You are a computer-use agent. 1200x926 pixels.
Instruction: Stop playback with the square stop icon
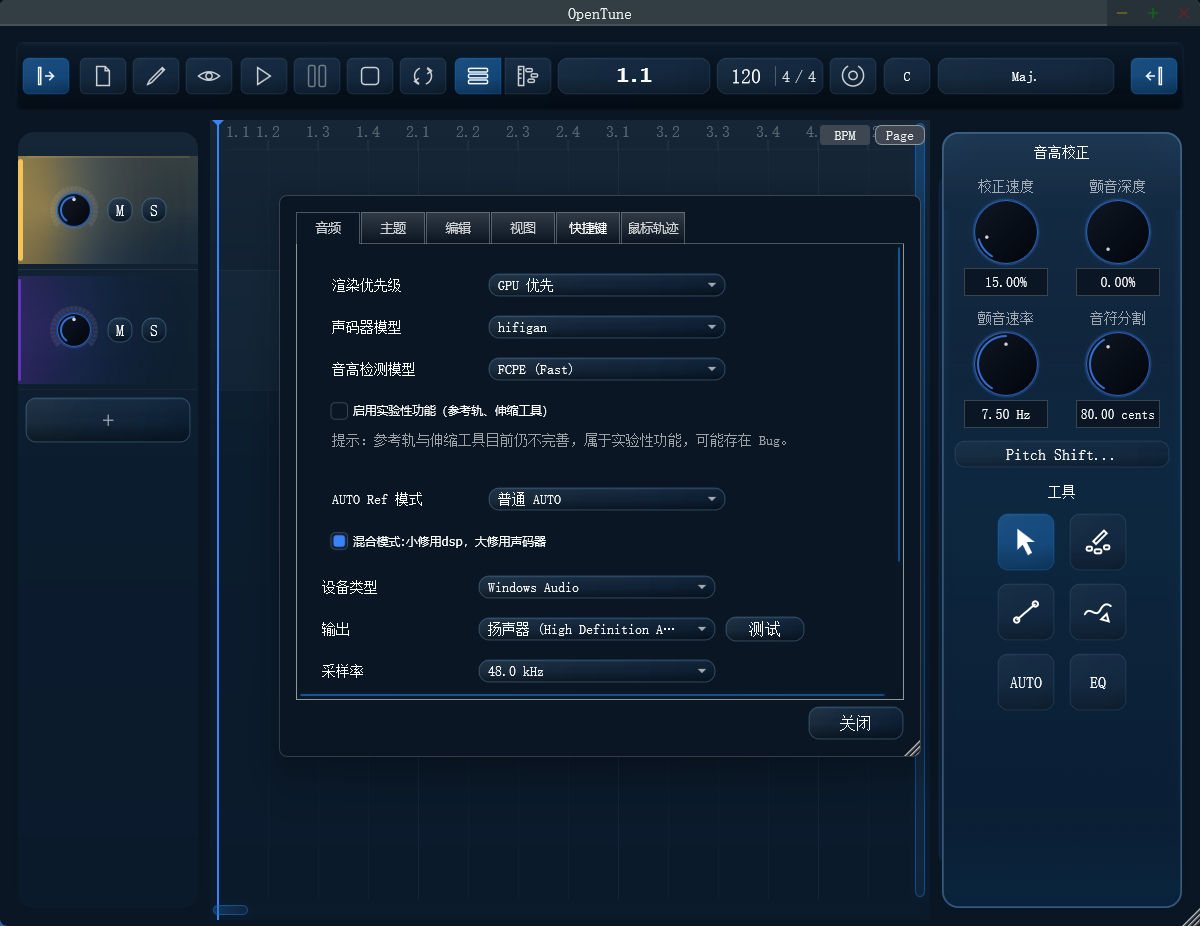click(370, 76)
